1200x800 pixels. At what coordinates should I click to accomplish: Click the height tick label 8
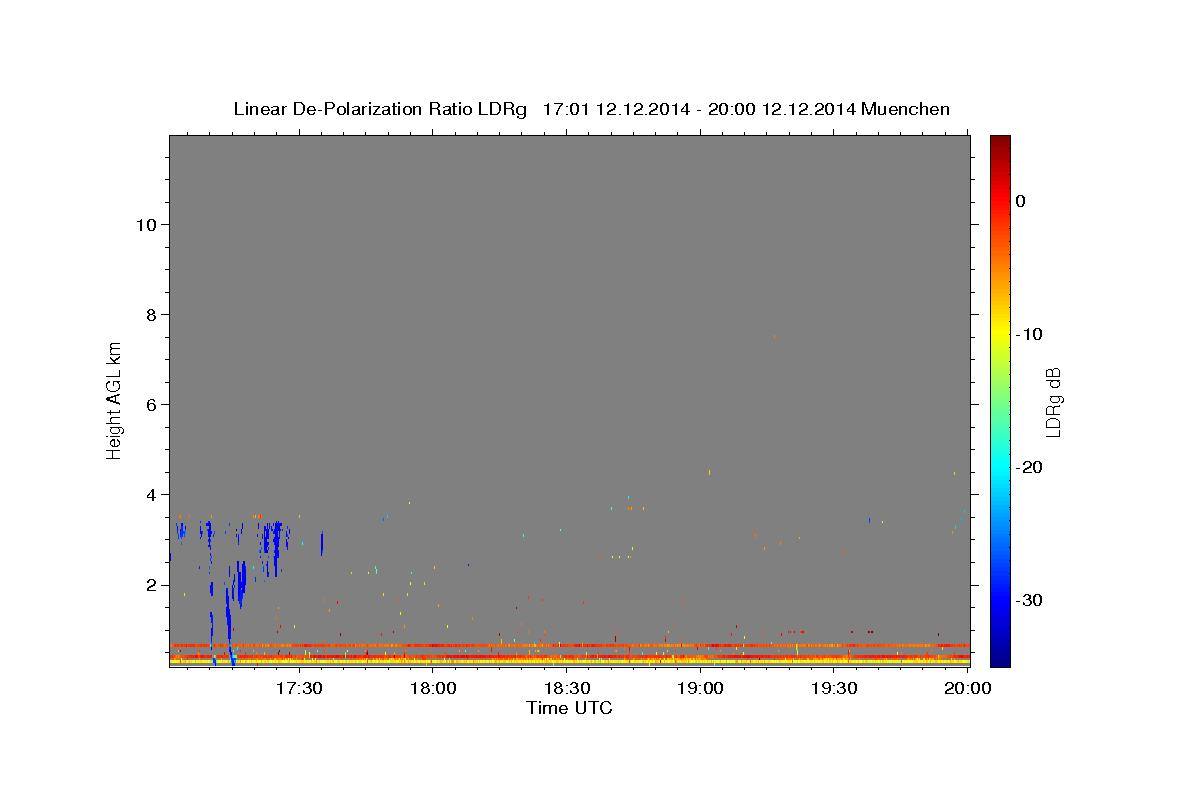(149, 314)
